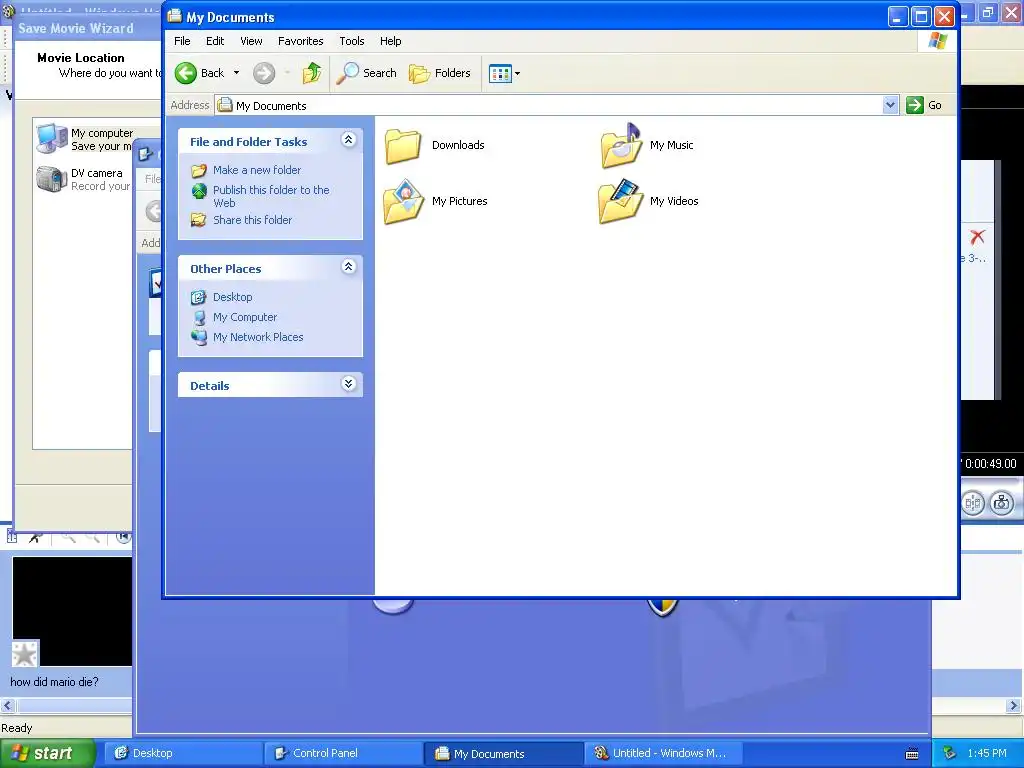Click Make a new folder link
The image size is (1024, 768).
click(x=257, y=170)
